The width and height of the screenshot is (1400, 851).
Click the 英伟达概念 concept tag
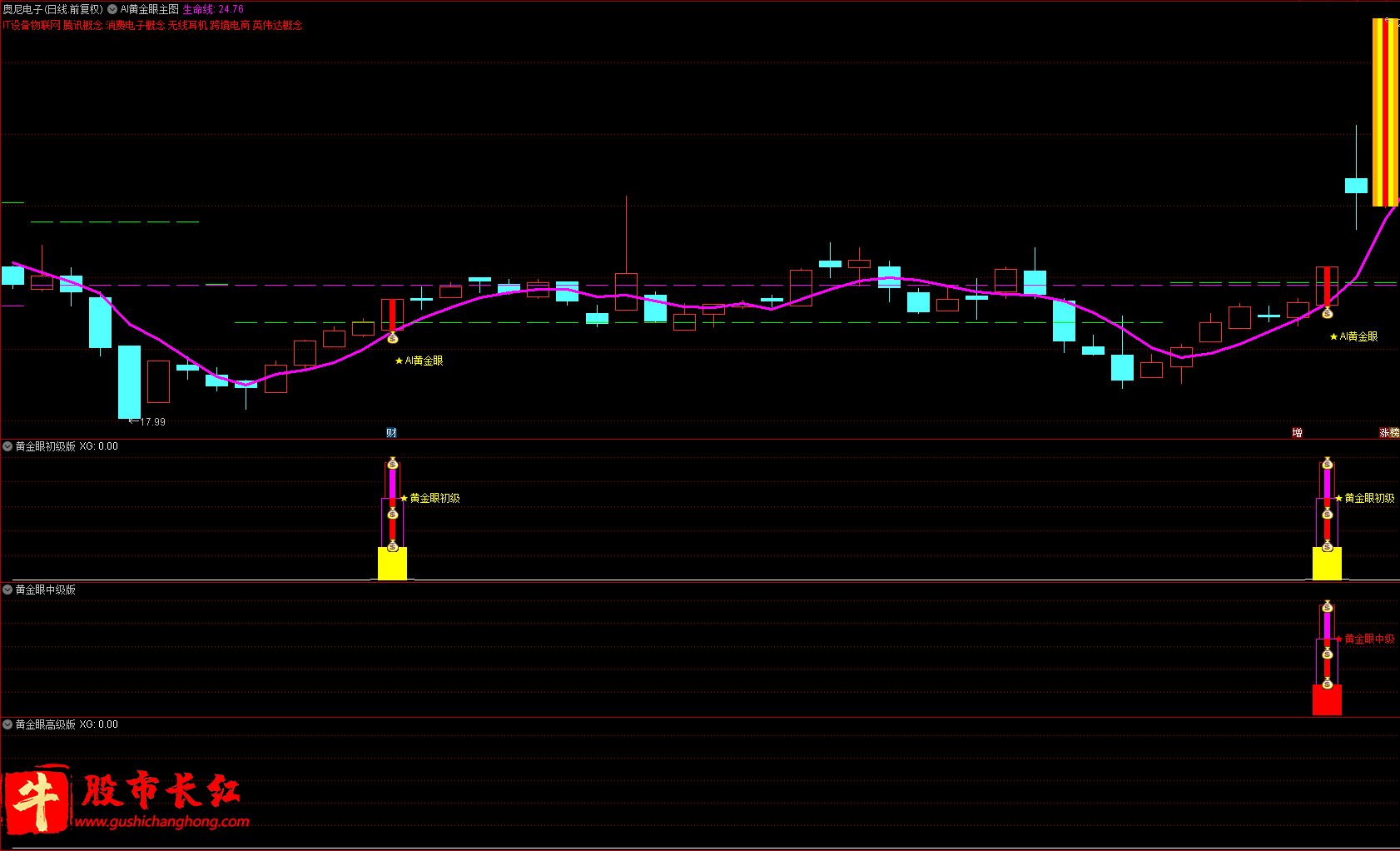click(278, 25)
